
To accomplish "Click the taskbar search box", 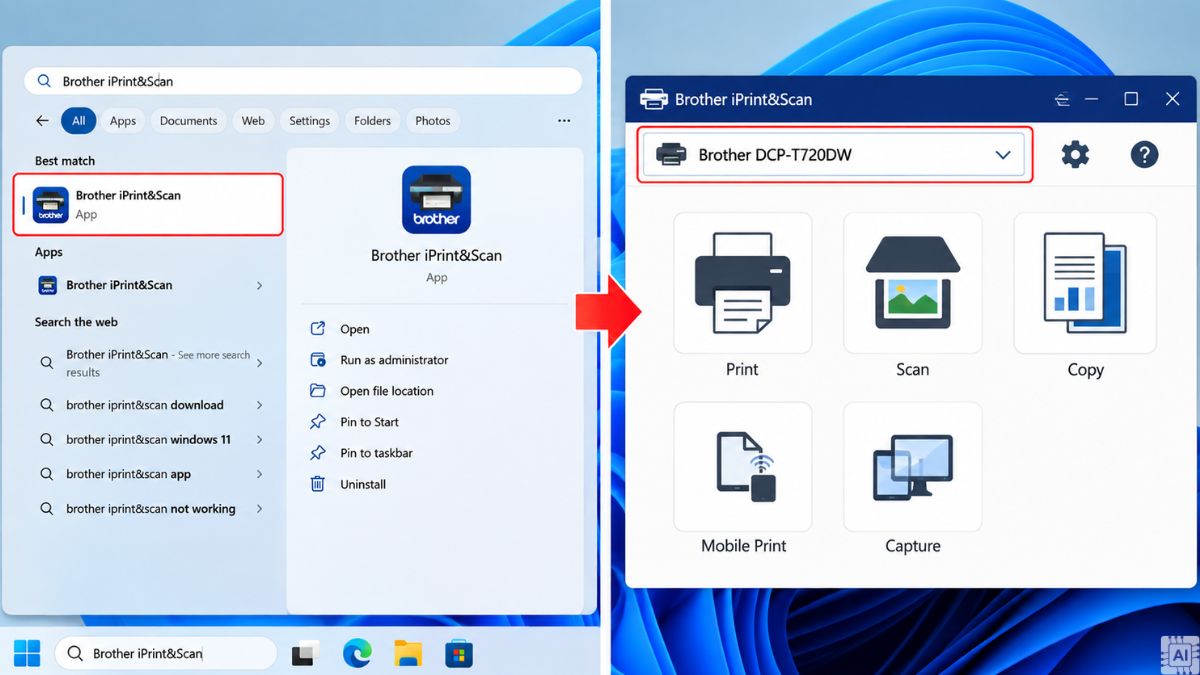I will click(x=165, y=654).
